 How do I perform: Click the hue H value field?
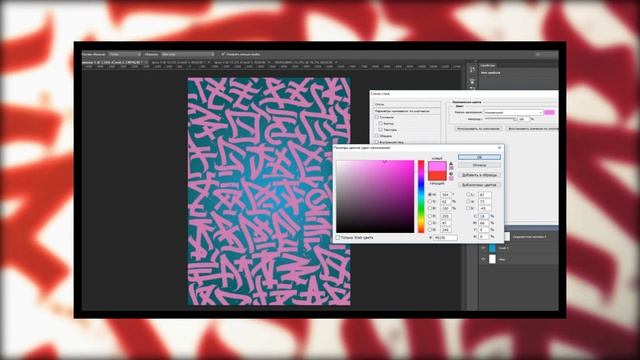pos(445,195)
